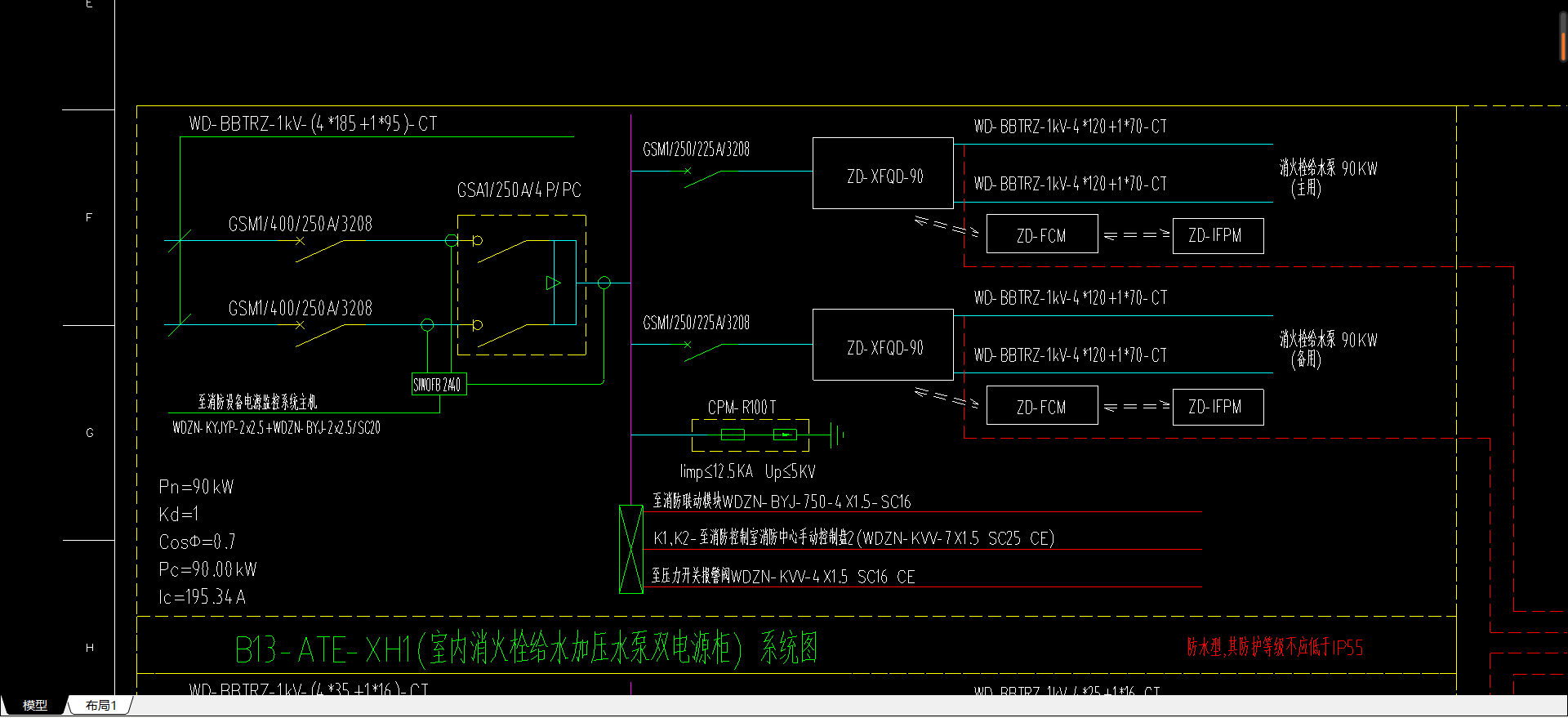The height and width of the screenshot is (718, 1568).
Task: Select the rating Up≤5KV
Action: click(791, 471)
